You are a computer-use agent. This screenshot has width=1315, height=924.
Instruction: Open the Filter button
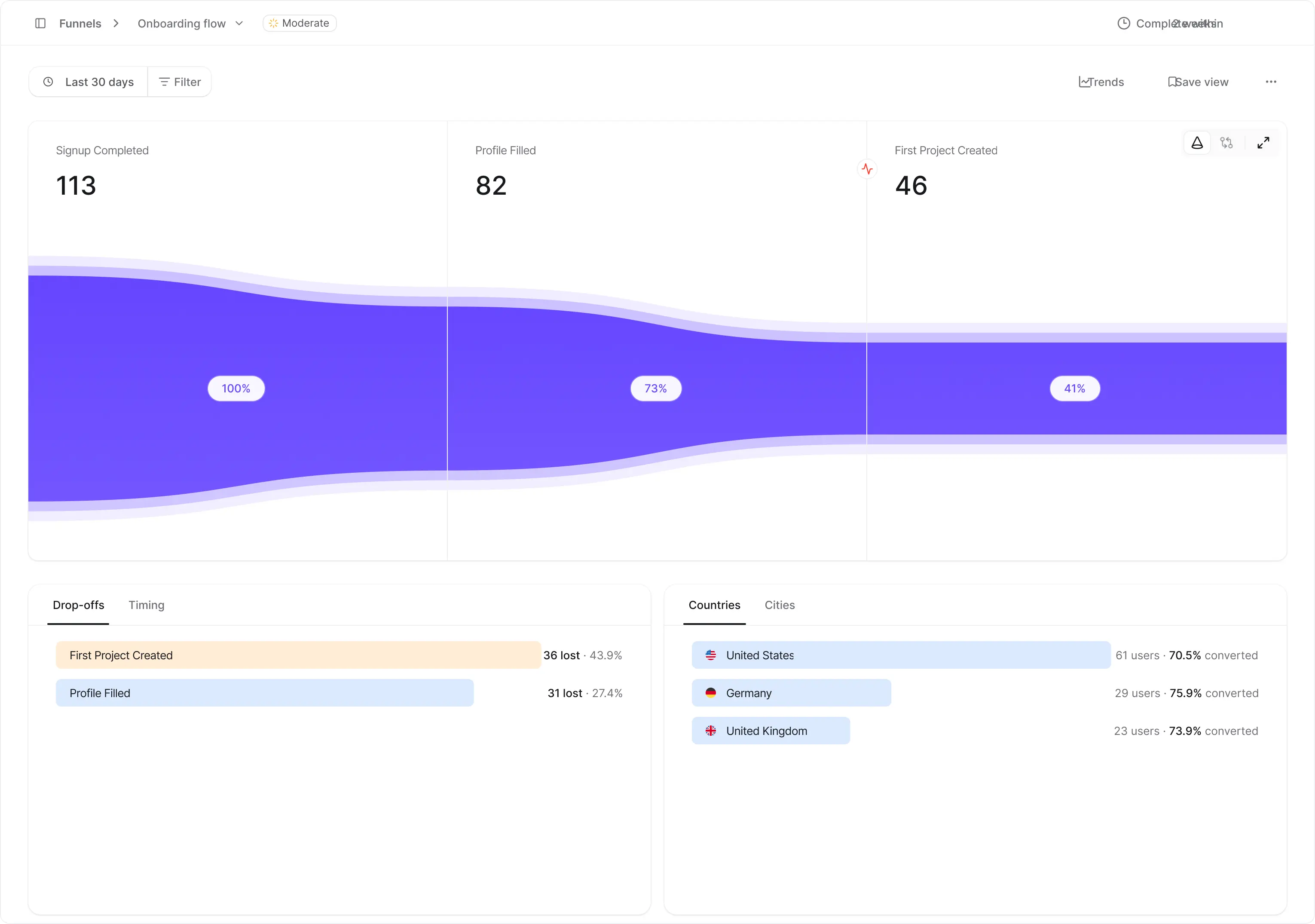(x=180, y=82)
